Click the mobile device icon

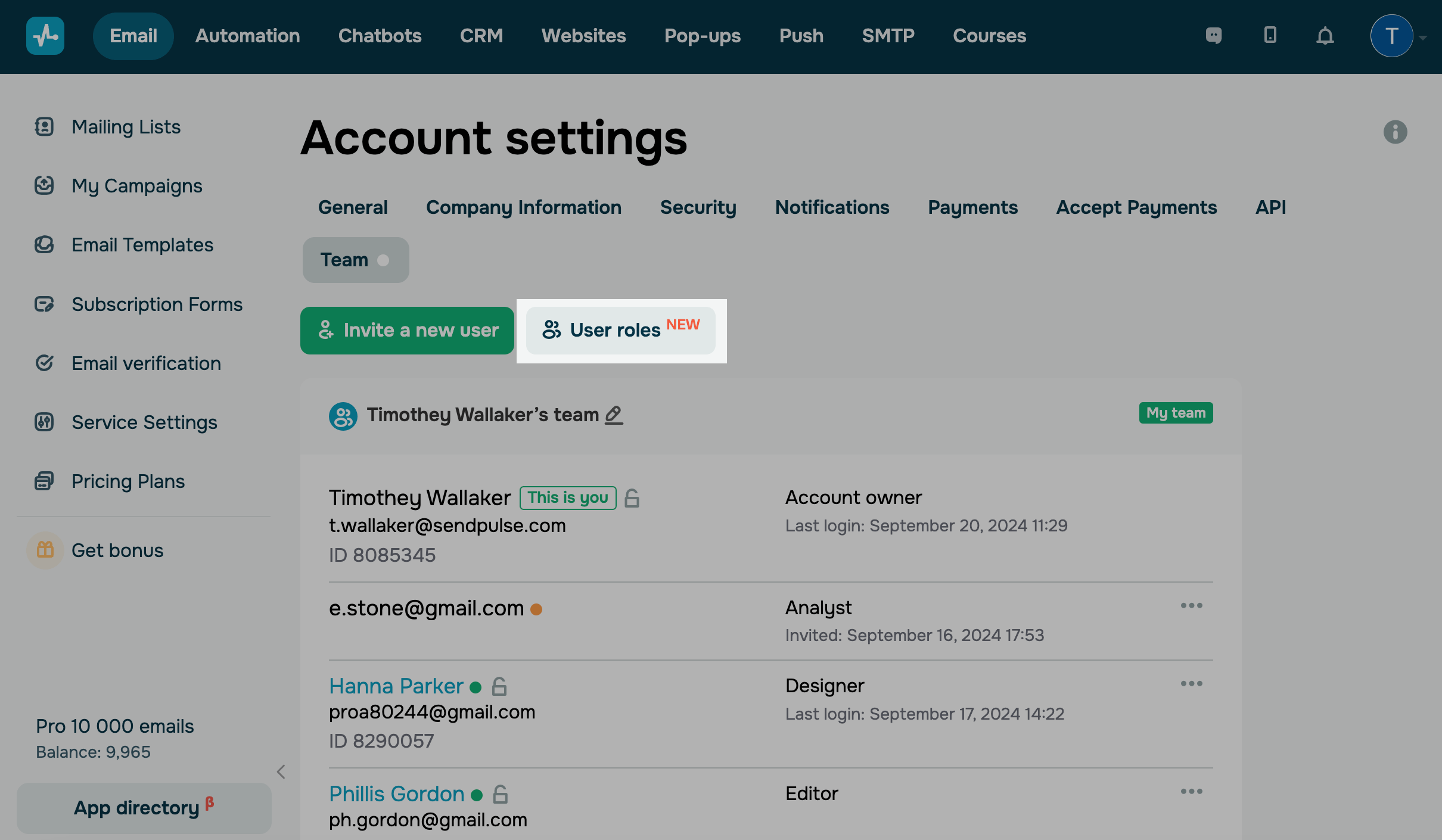point(1270,36)
